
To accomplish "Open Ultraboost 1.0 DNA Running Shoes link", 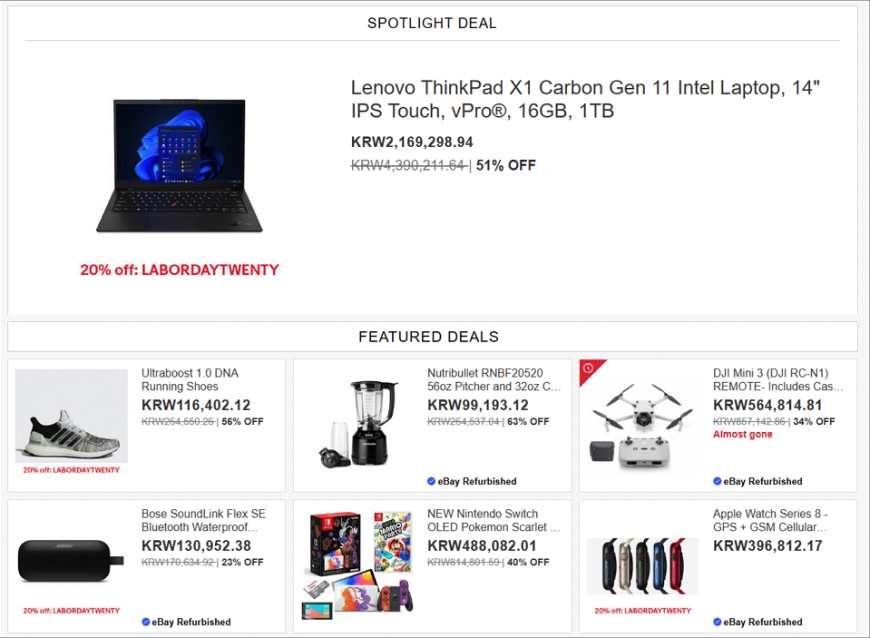I will tap(190, 379).
